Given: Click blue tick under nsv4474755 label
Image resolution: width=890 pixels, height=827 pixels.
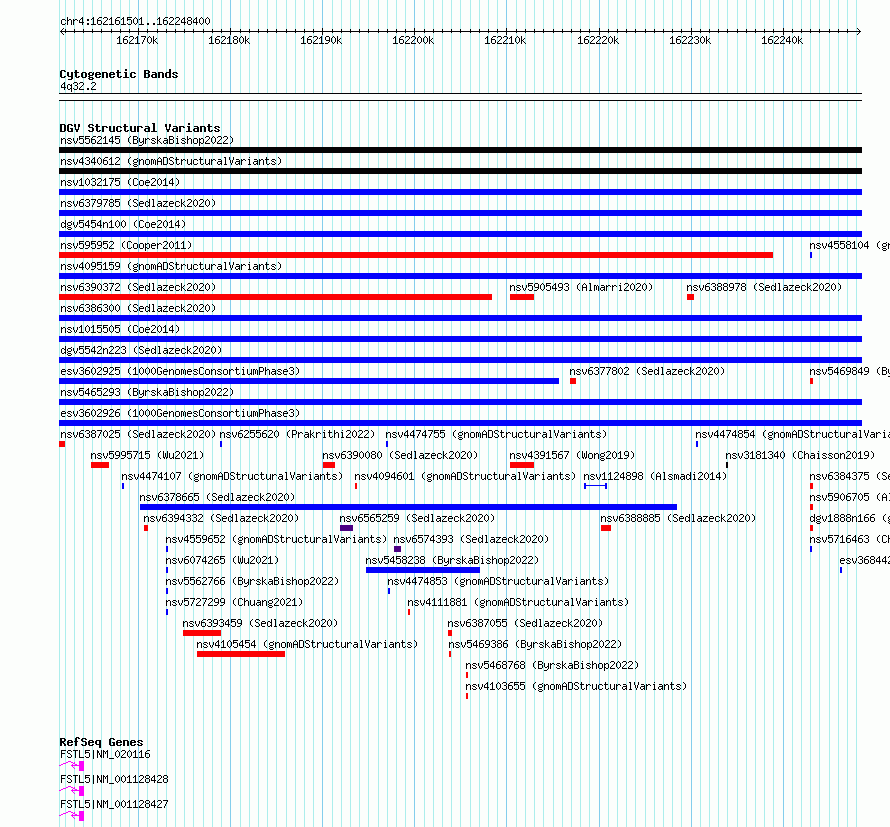Looking at the screenshot, I should [387, 444].
